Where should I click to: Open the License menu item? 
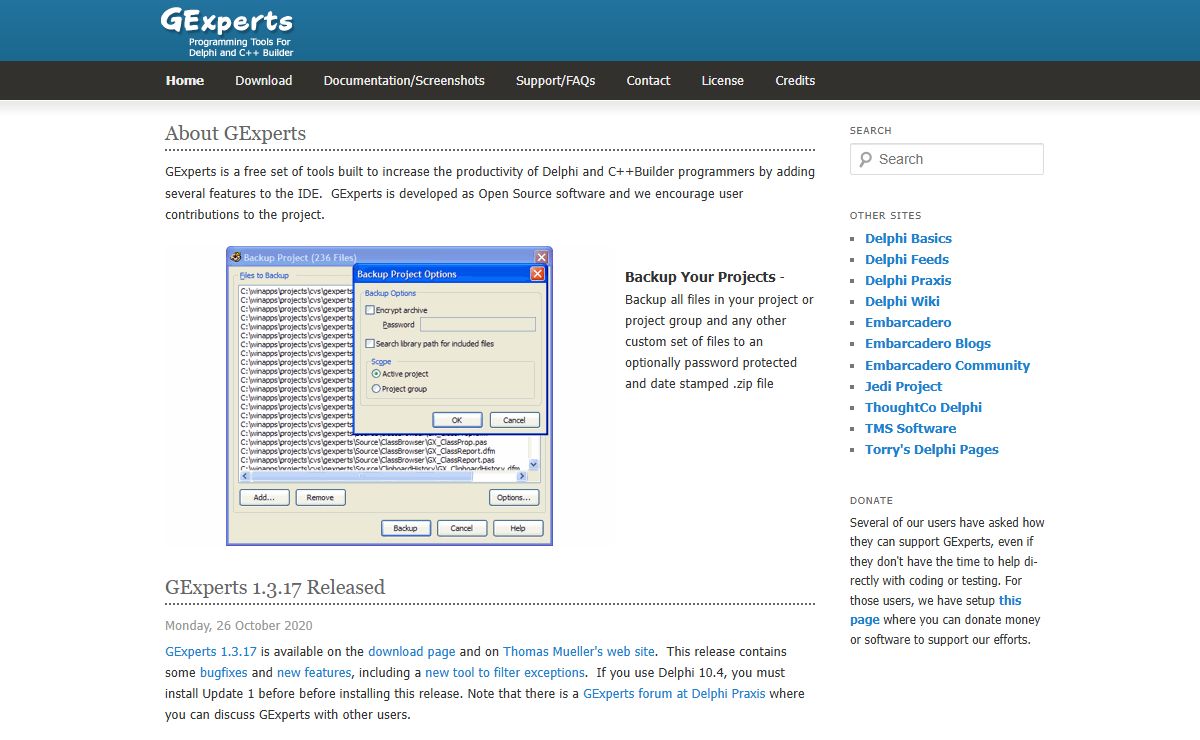pyautogui.click(x=723, y=80)
